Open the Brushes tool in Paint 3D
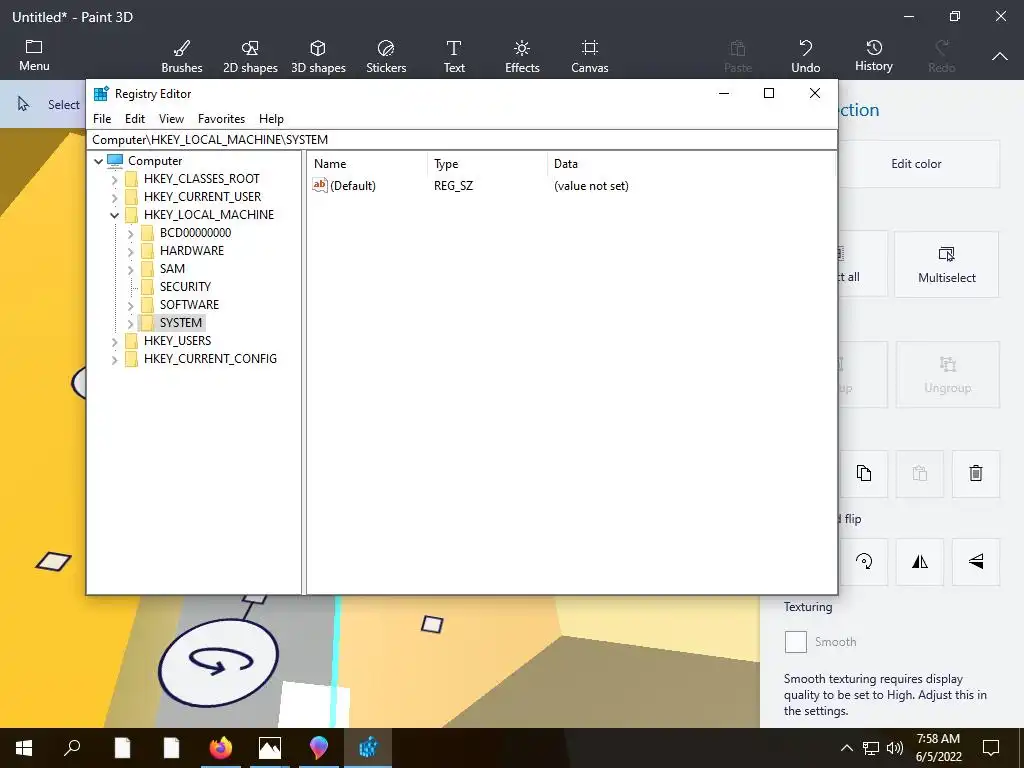 click(x=182, y=56)
